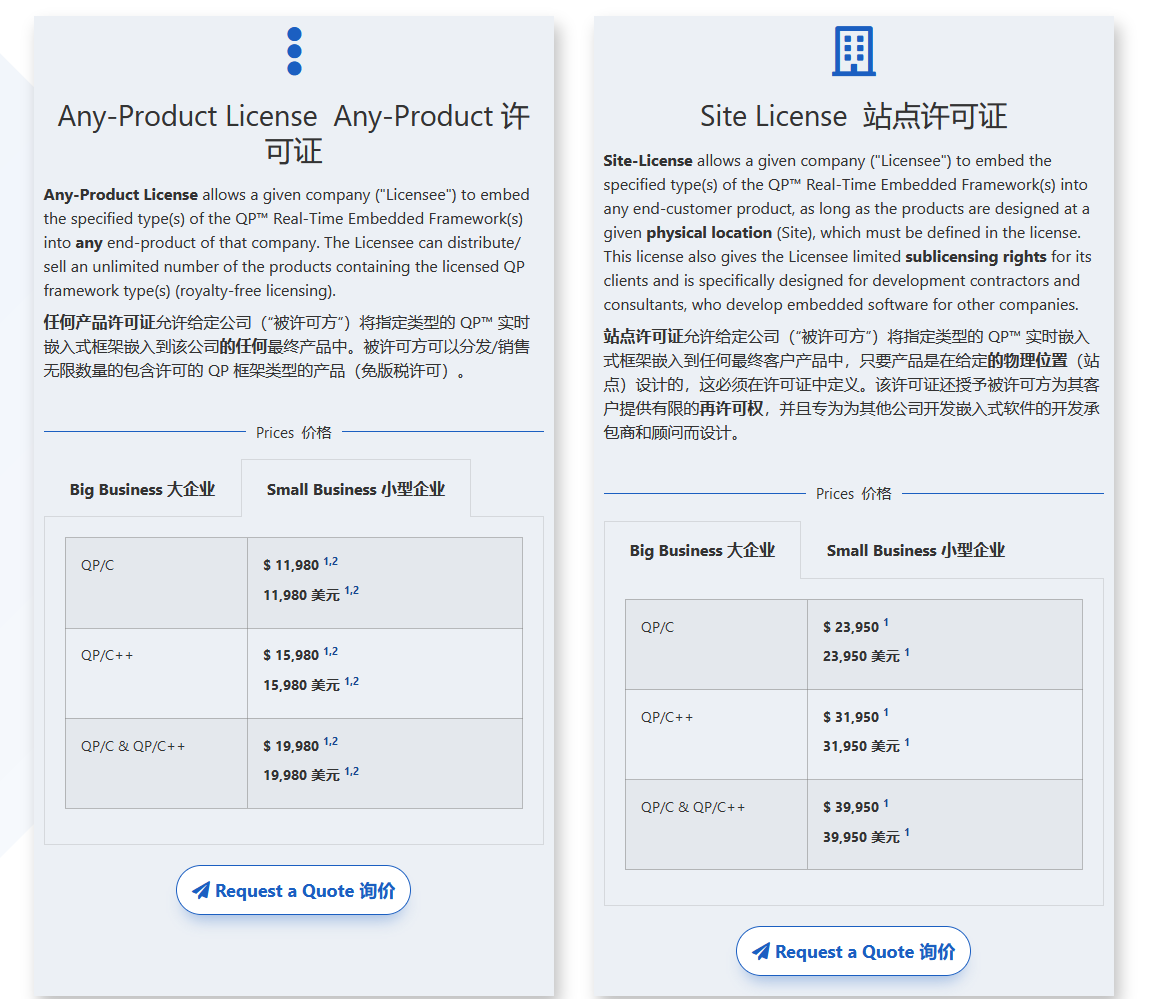Click the Any-Product License heading
The height and width of the screenshot is (999, 1154).
294,133
